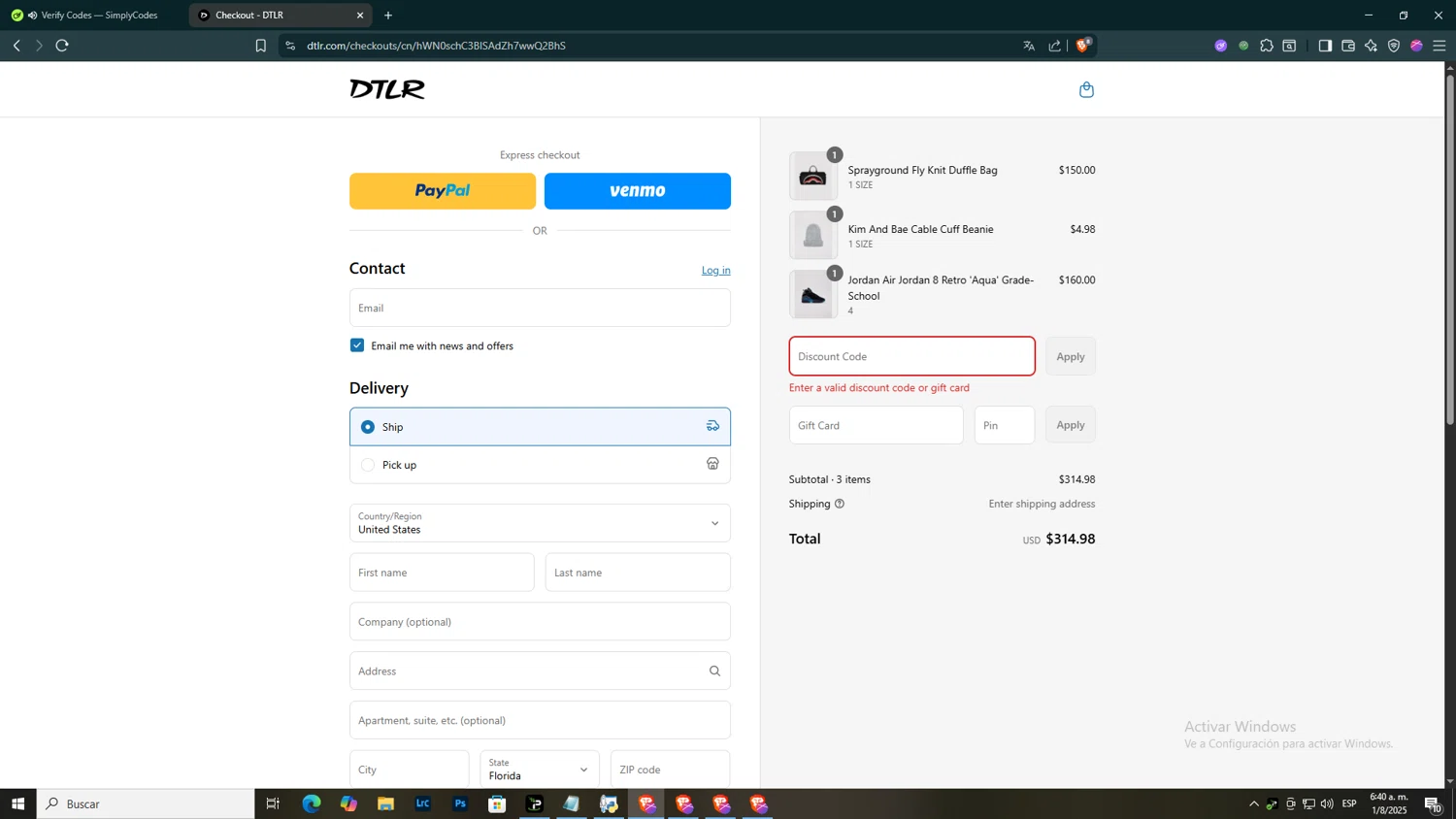Open the browser hamburger menu
The width and height of the screenshot is (1456, 819).
(1439, 46)
